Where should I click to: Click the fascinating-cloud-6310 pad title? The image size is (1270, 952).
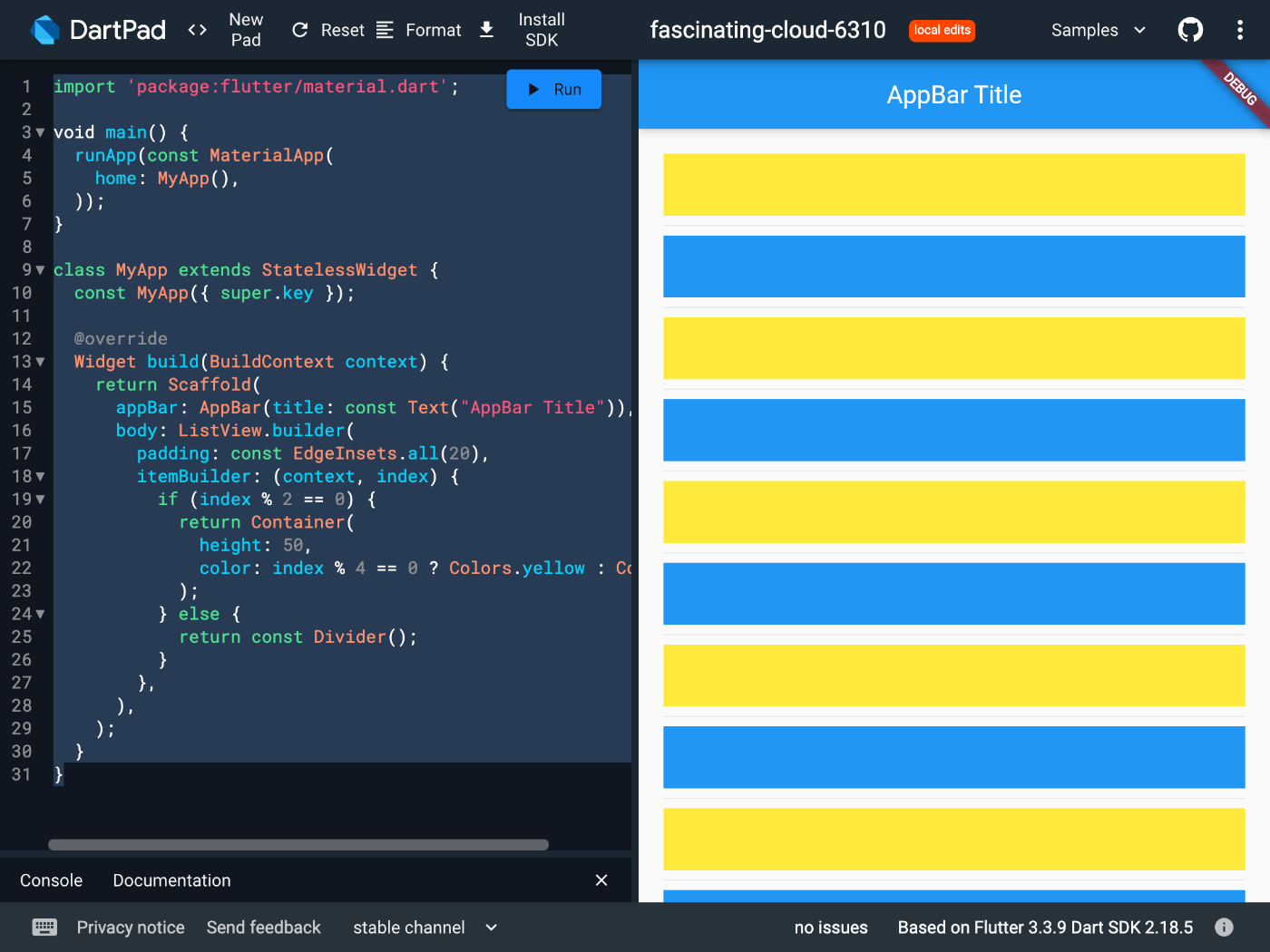[x=767, y=30]
